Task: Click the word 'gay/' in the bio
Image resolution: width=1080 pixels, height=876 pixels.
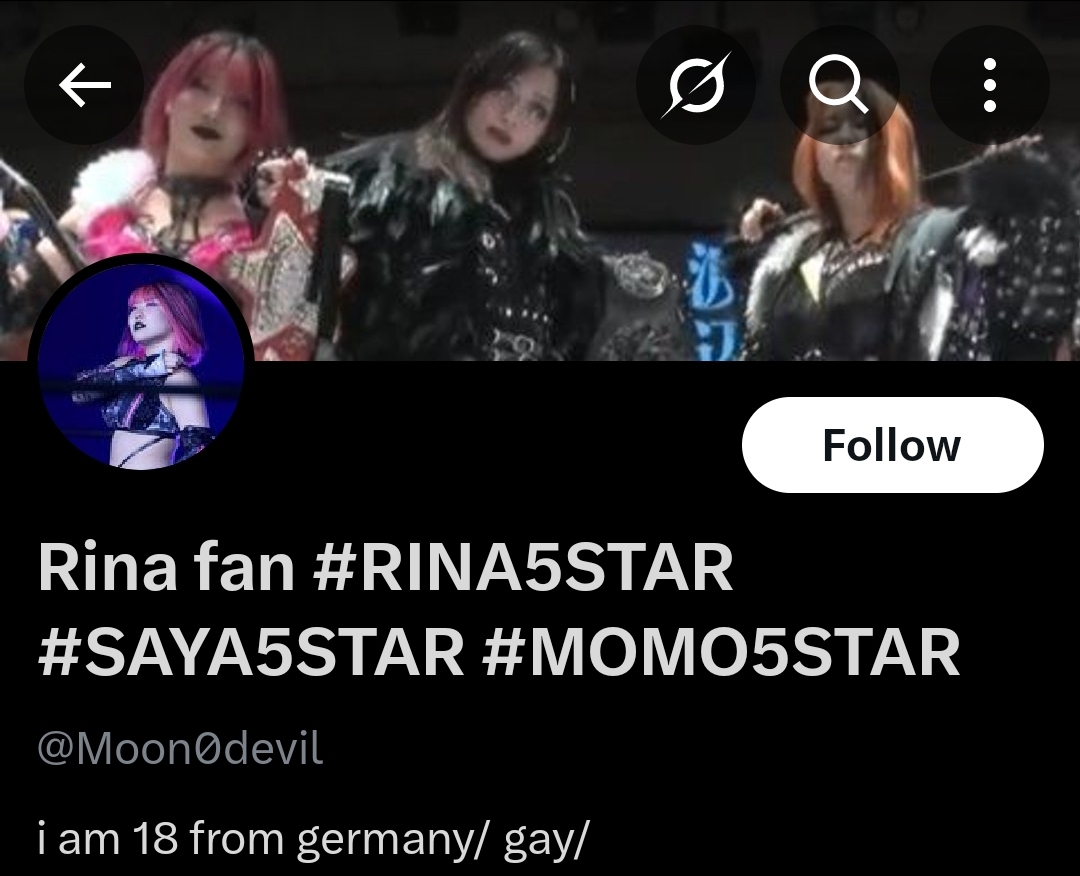Action: pyautogui.click(x=548, y=840)
